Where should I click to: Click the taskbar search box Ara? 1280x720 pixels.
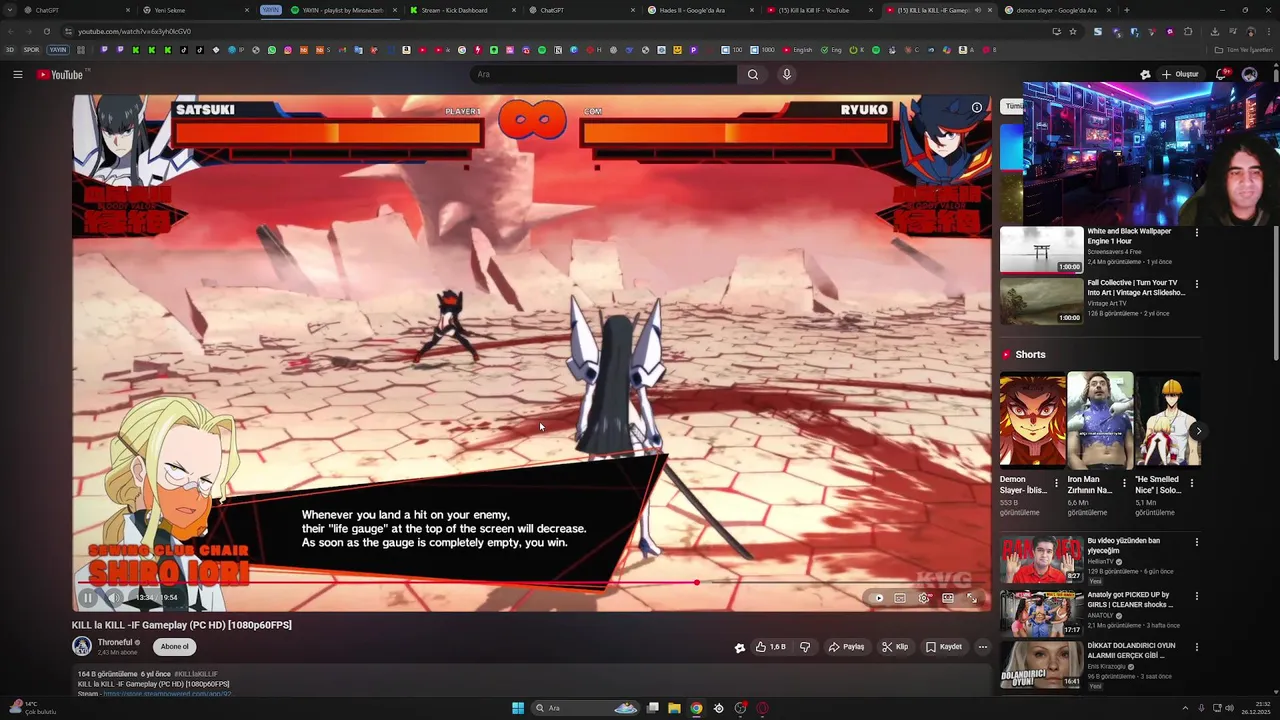point(585,708)
